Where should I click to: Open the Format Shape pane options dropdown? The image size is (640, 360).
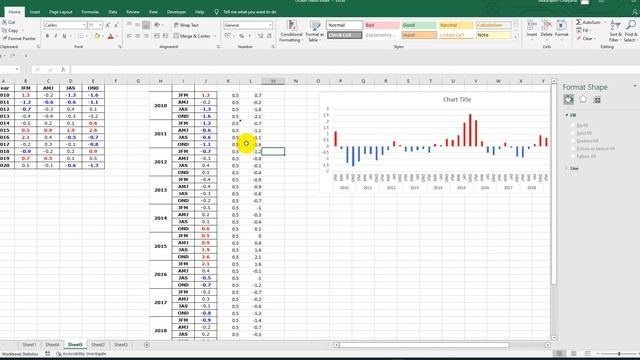tap(635, 86)
